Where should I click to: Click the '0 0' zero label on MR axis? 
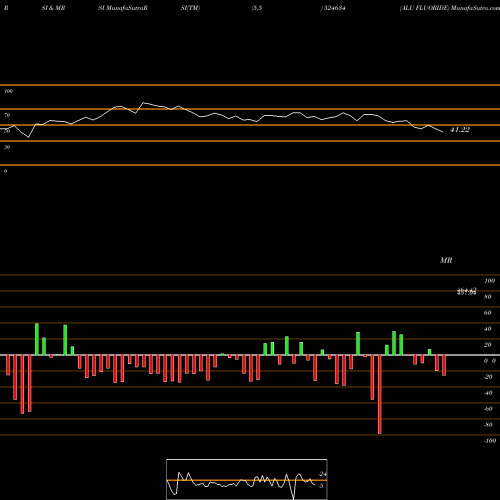[490, 361]
